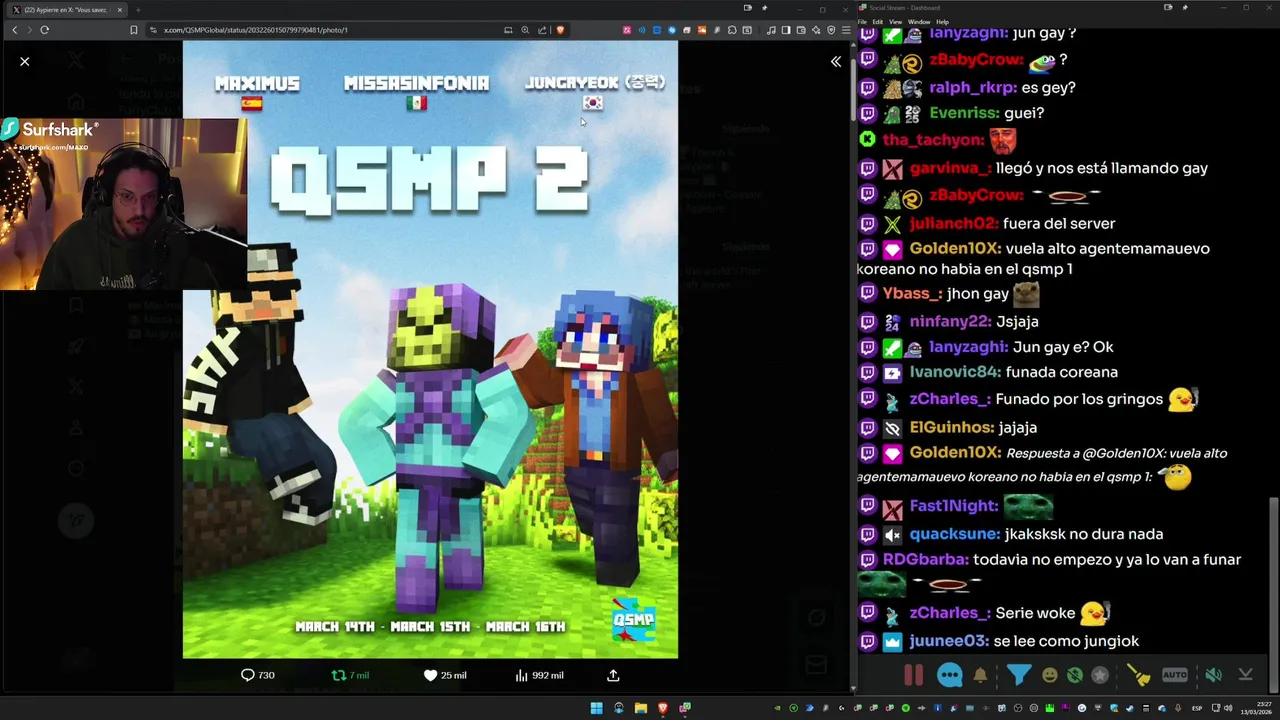Viewport: 1280px width, 720px height.
Task: Open Window menu in Social Stream
Action: 918,21
